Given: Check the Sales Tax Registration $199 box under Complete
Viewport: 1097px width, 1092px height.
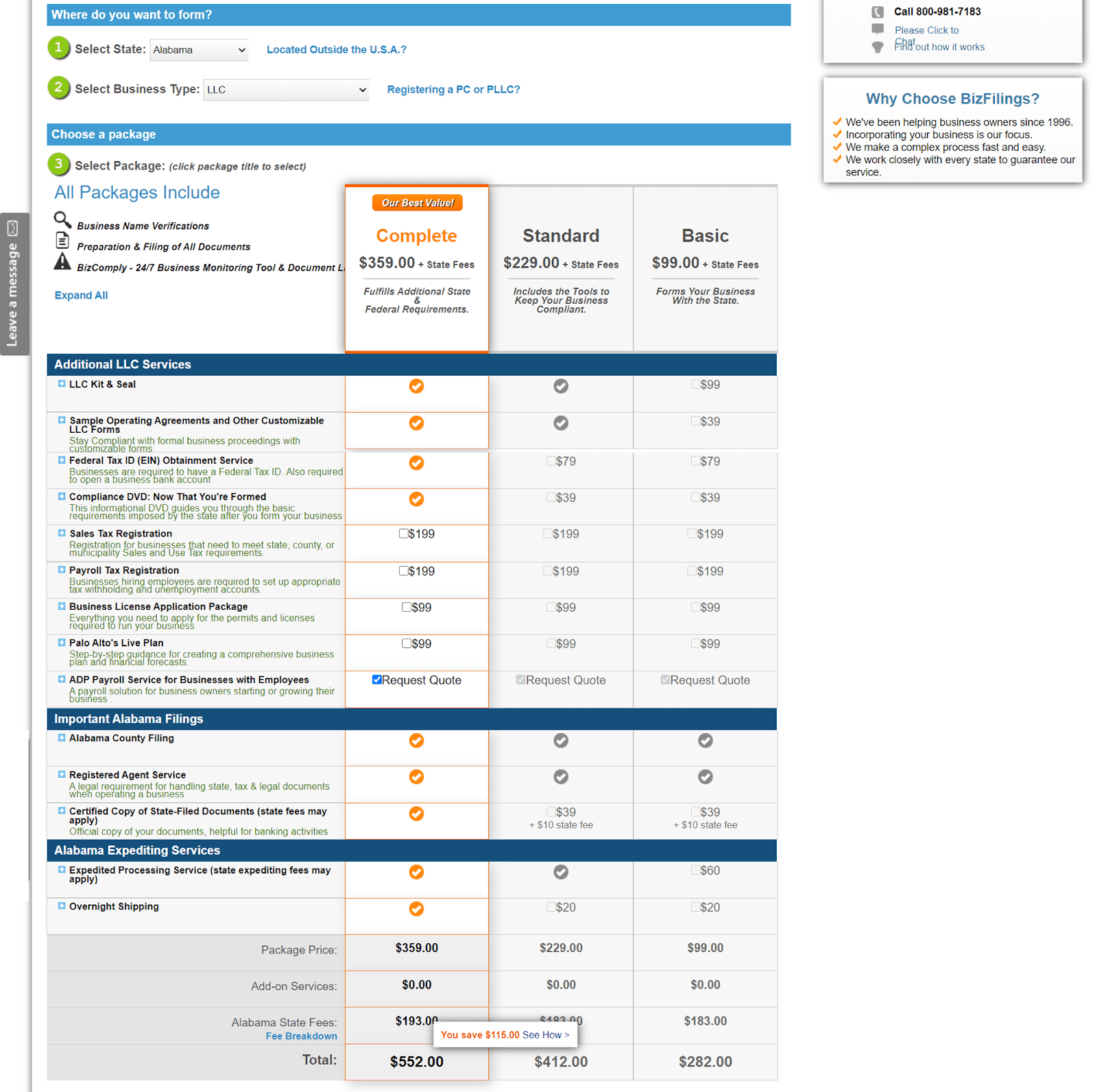Looking at the screenshot, I should (404, 534).
